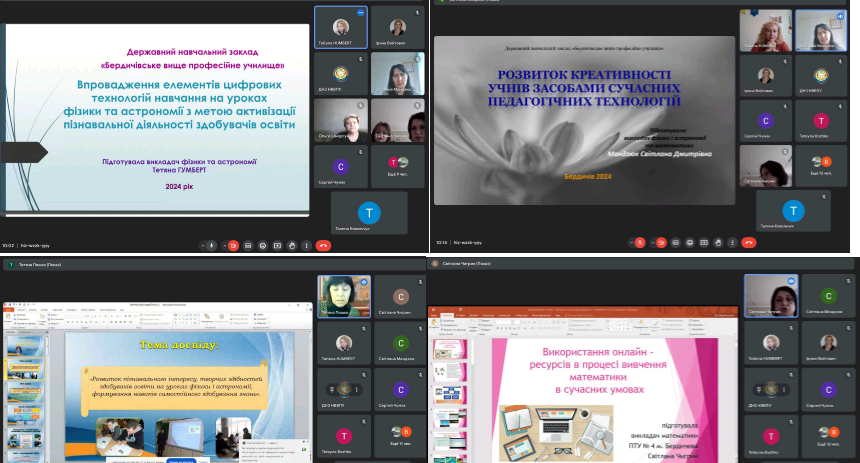860x463 pixels.
Task: Mute the microphone in the top-left meeting
Action: click(212, 245)
